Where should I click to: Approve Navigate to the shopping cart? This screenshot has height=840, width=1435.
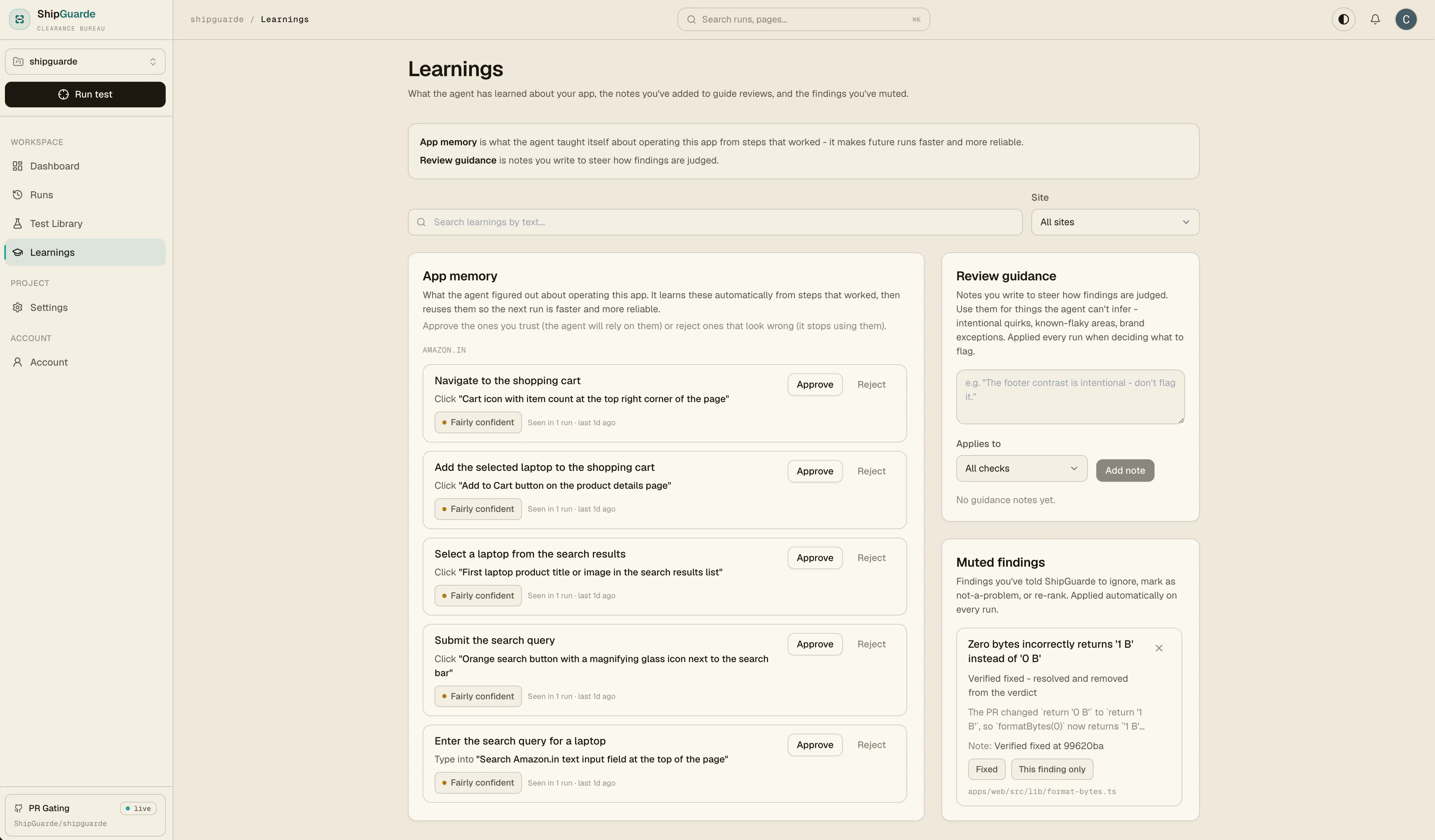(x=814, y=385)
